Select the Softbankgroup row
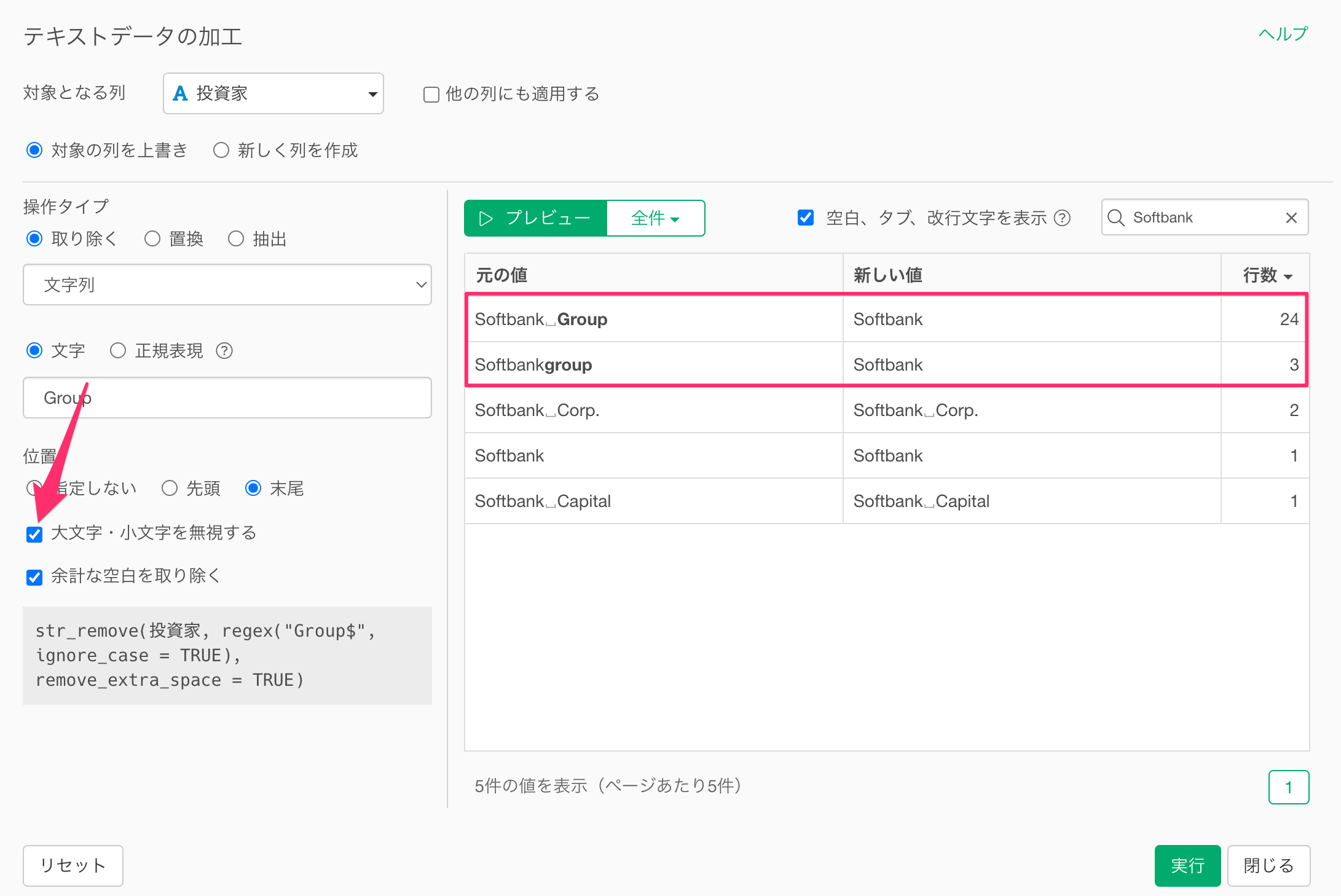This screenshot has width=1341, height=896. coord(887,364)
